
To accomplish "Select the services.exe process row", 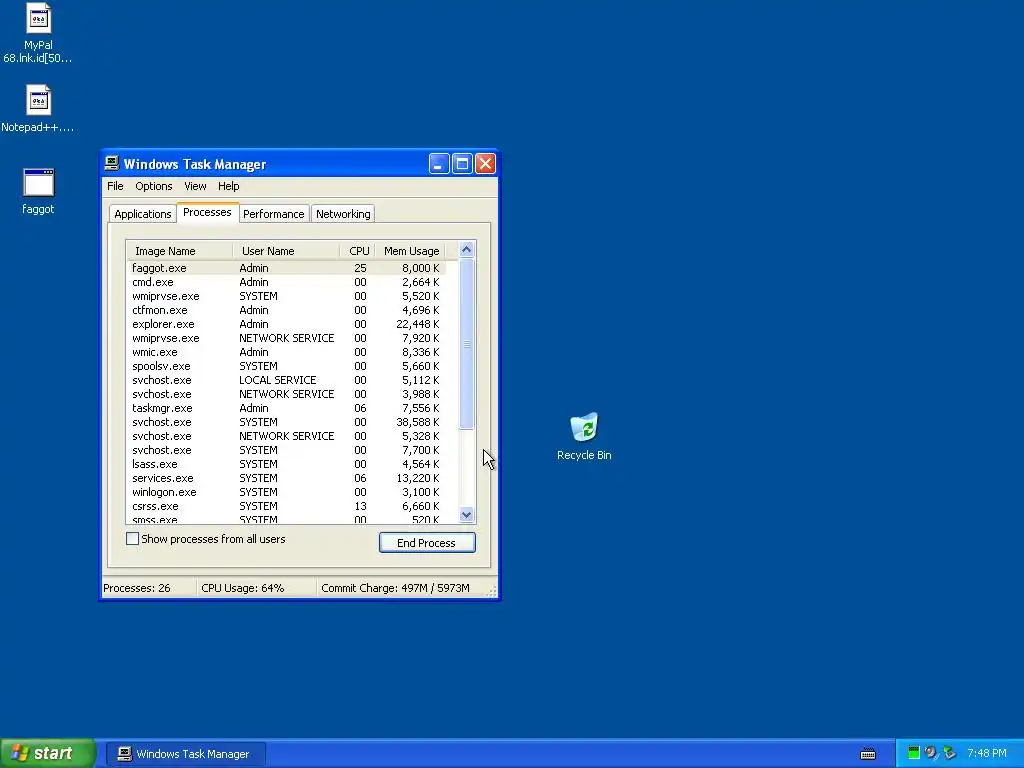I will (x=286, y=478).
